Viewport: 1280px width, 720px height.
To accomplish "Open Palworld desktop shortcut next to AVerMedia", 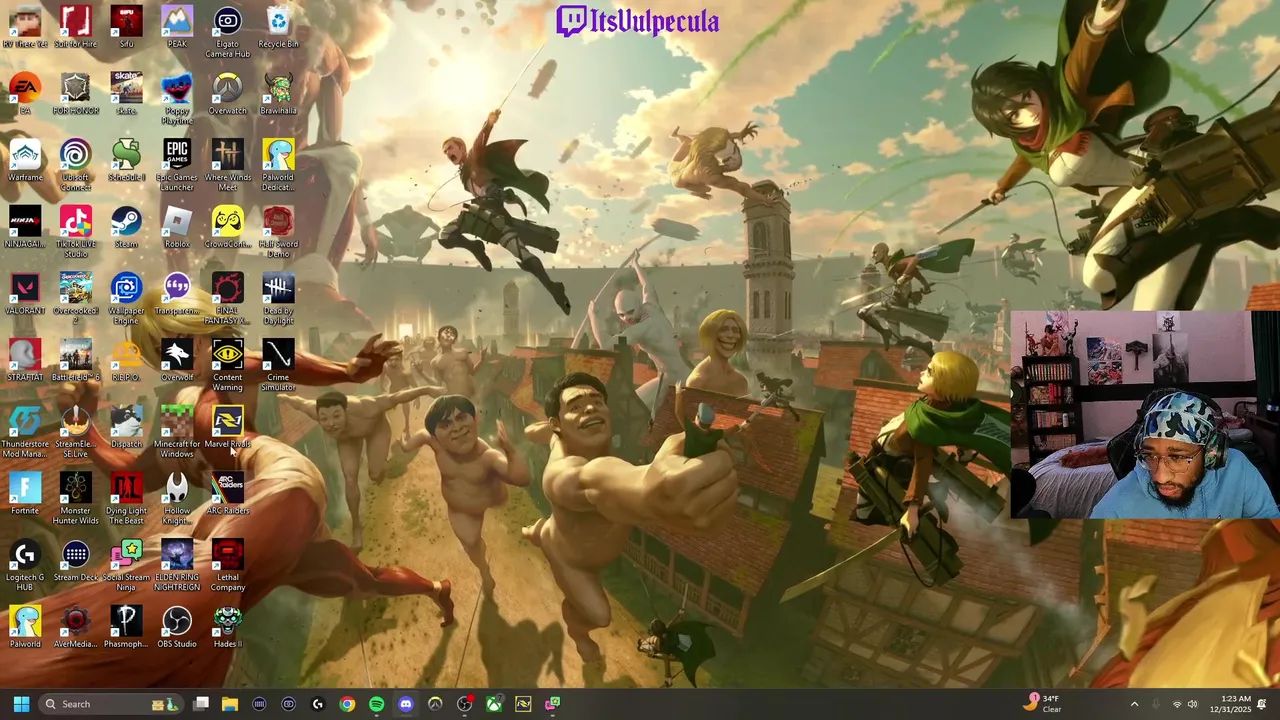I will click(x=25, y=627).
